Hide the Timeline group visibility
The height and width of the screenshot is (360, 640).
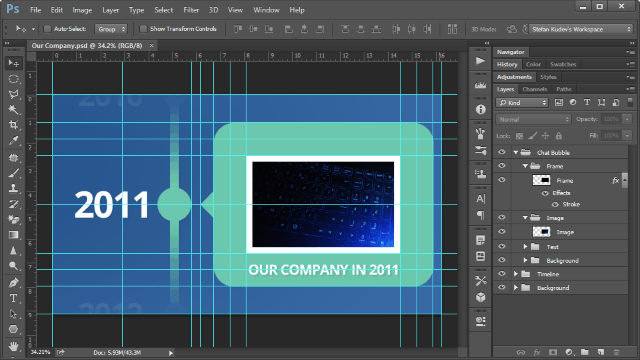pyautogui.click(x=502, y=274)
